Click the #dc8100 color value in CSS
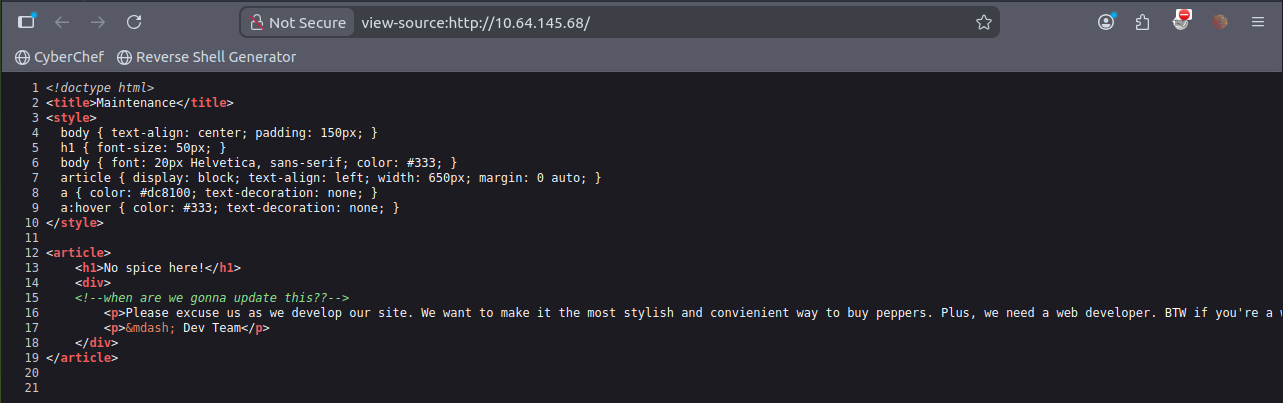This screenshot has width=1283, height=403. click(166, 192)
